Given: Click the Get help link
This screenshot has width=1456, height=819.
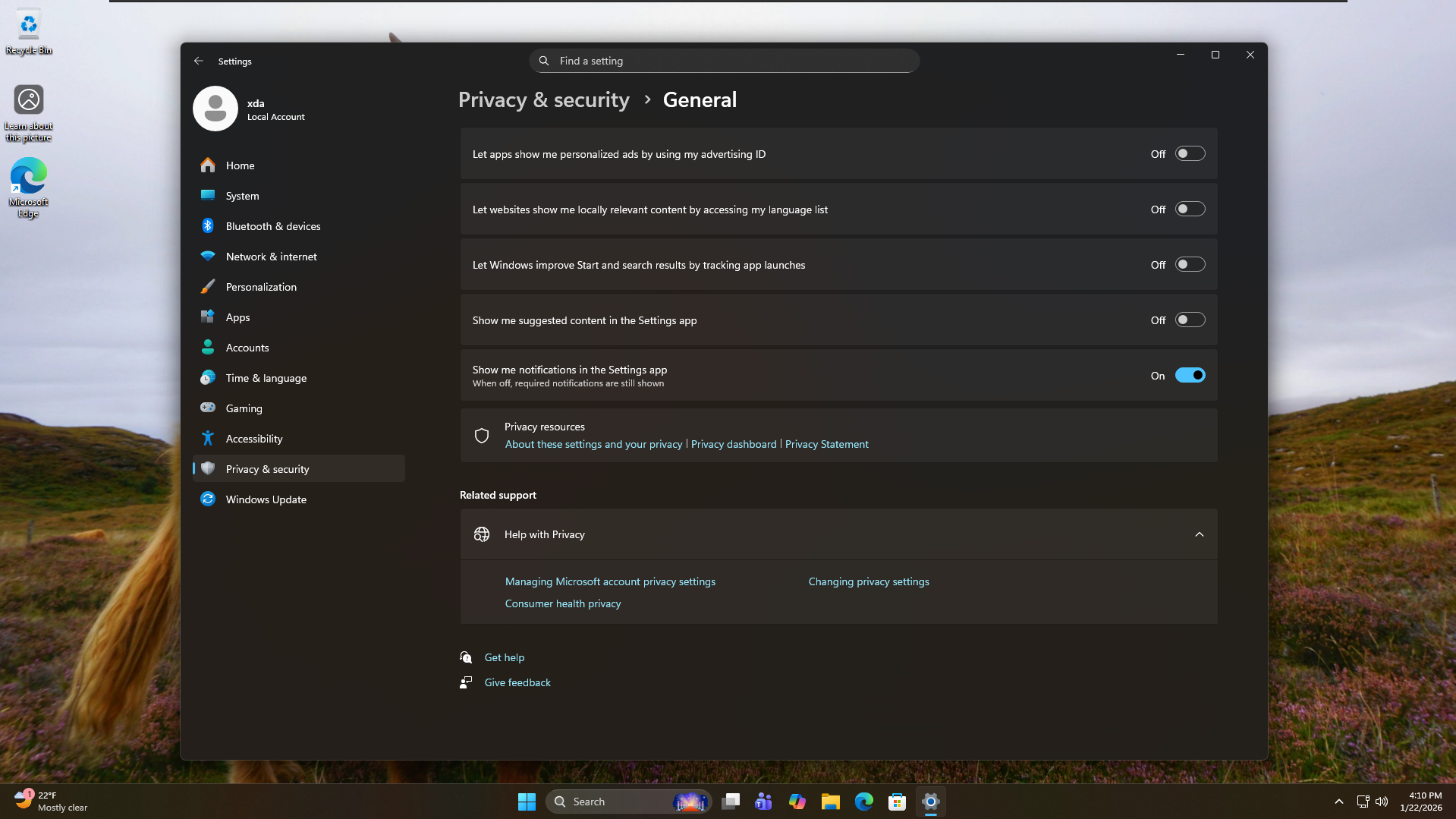Looking at the screenshot, I should tap(505, 658).
